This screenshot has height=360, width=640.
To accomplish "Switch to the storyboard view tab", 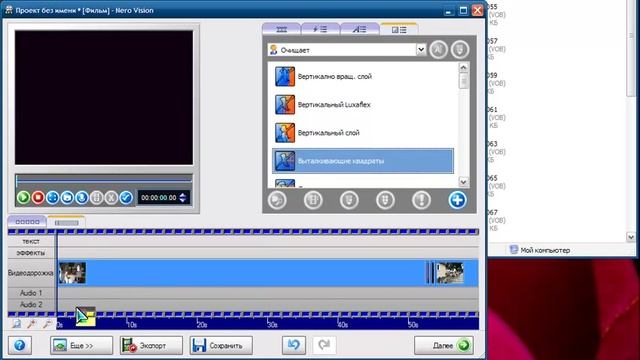I will point(27,222).
